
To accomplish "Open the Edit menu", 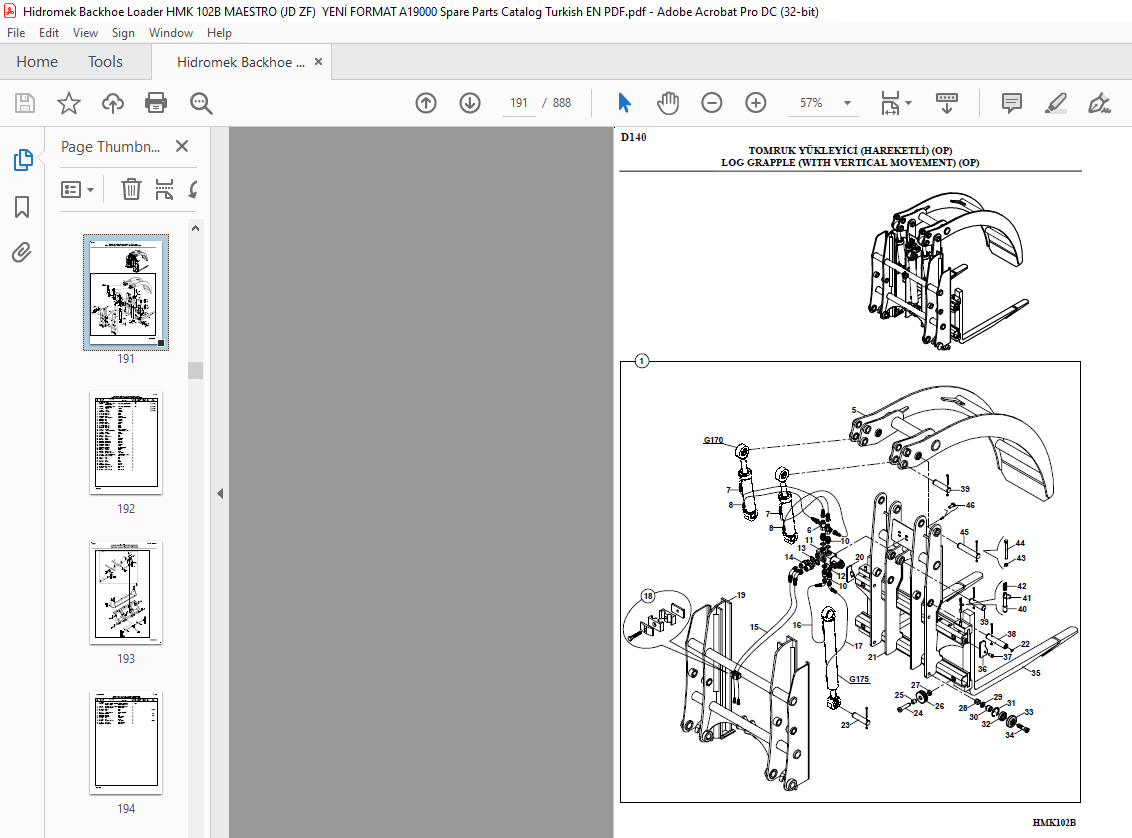I will coord(49,32).
